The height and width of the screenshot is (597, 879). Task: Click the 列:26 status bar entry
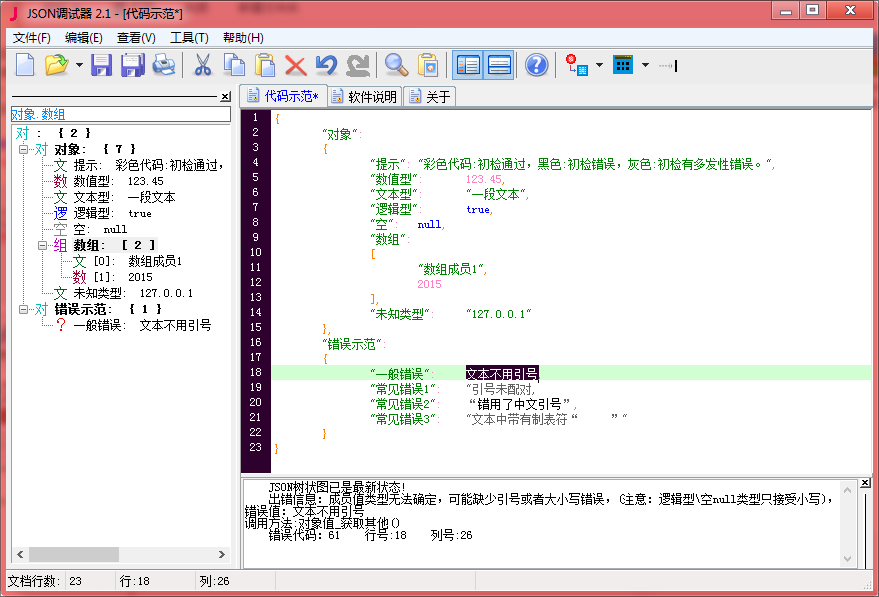pos(214,581)
